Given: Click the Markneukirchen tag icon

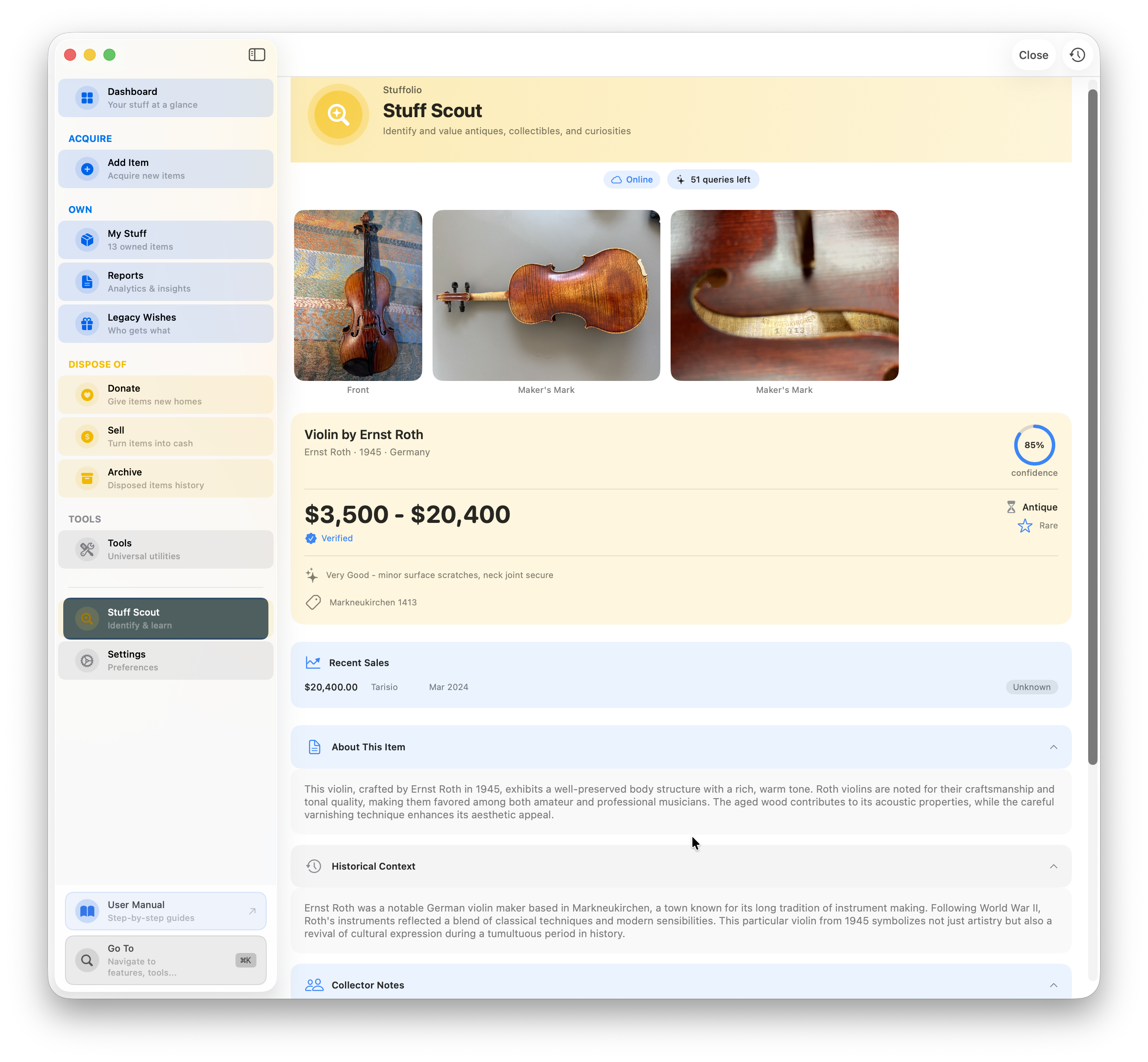Looking at the screenshot, I should [313, 602].
